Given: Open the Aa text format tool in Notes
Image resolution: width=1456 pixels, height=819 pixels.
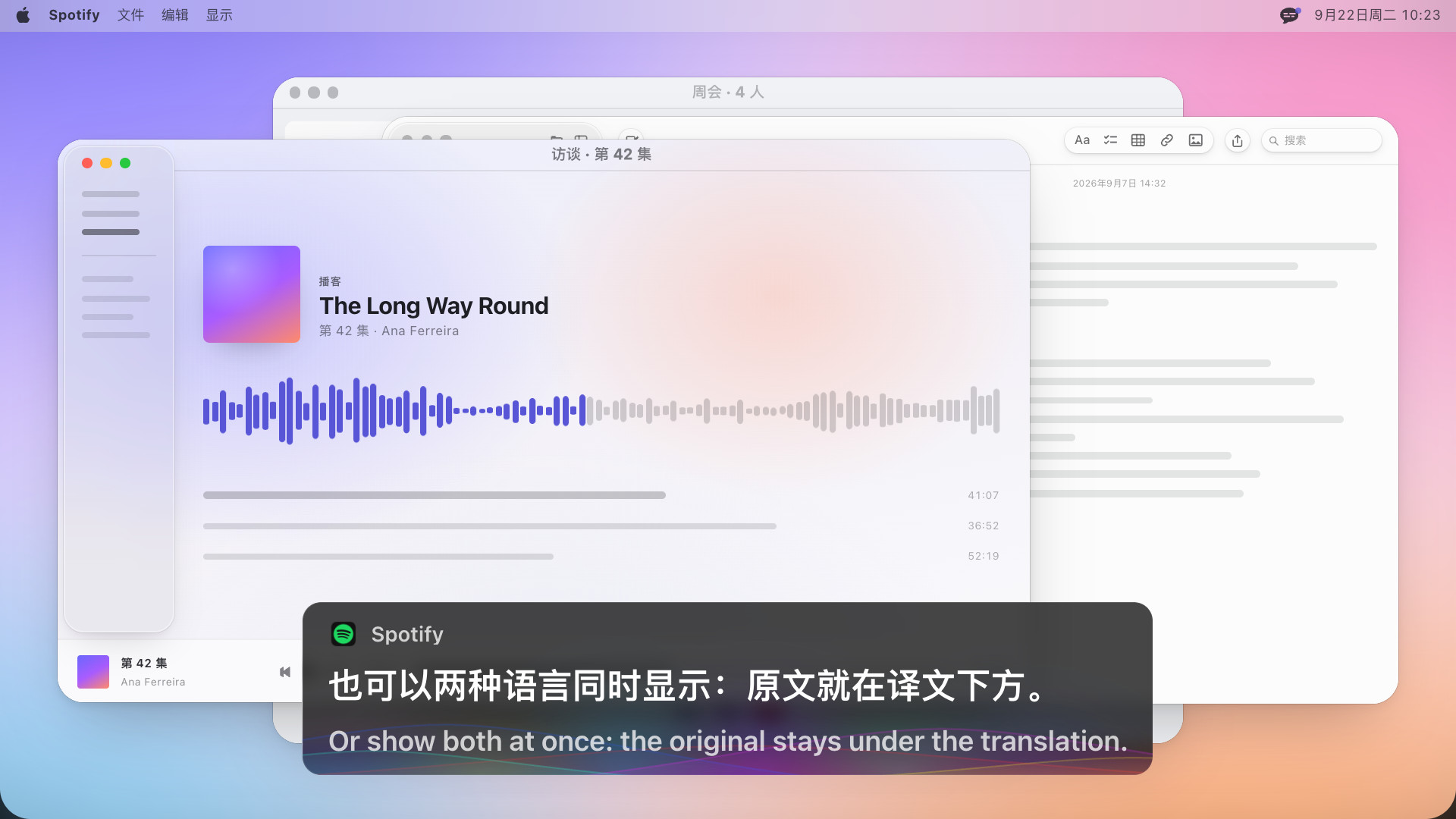Looking at the screenshot, I should [x=1082, y=140].
